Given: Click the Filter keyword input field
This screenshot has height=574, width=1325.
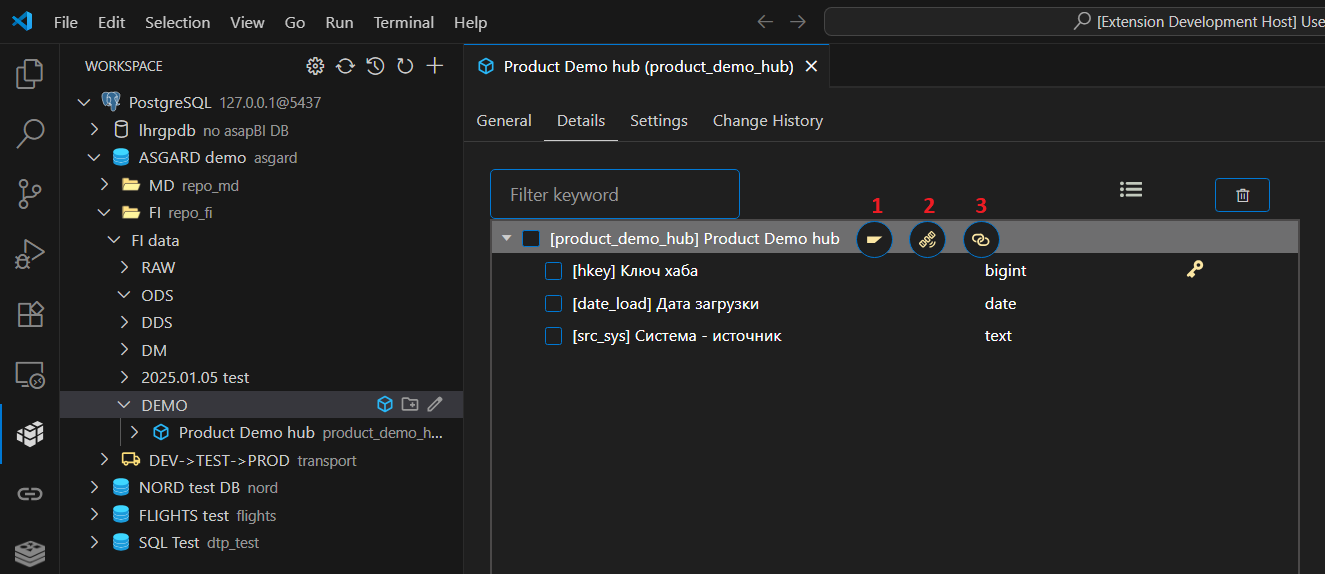Looking at the screenshot, I should (614, 195).
